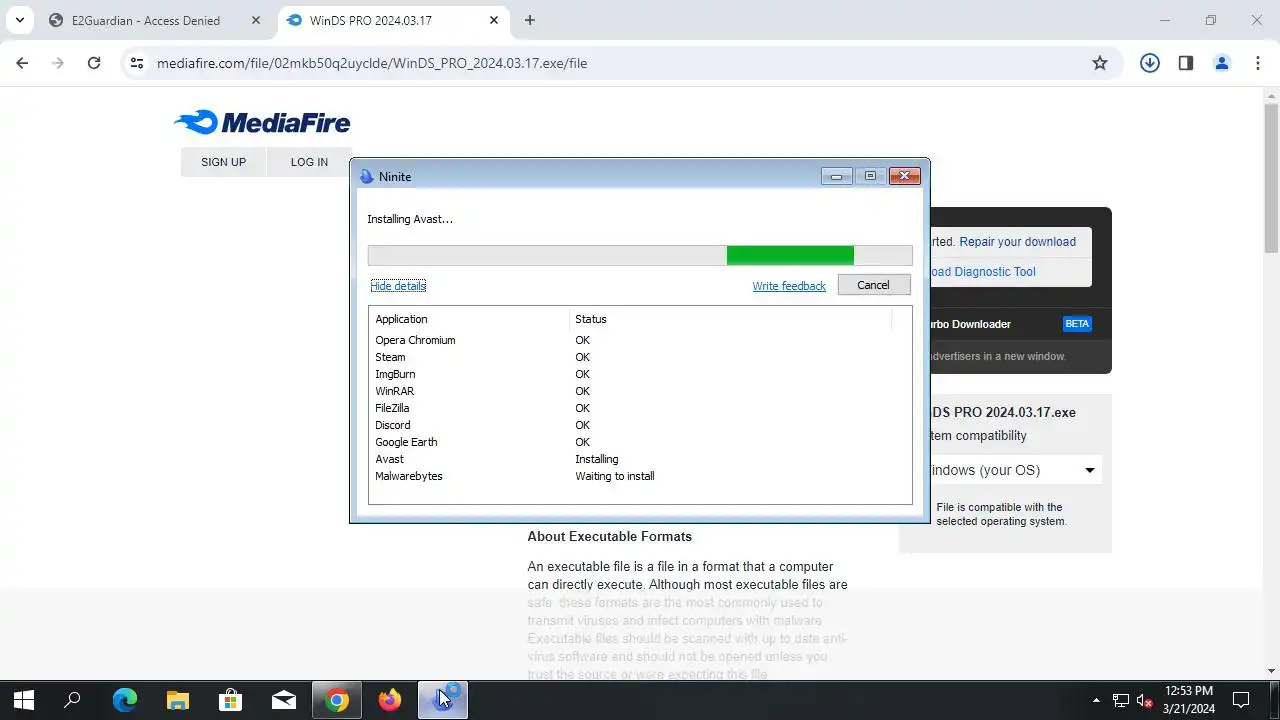Switch to Ninite in the taskbar

(x=443, y=700)
